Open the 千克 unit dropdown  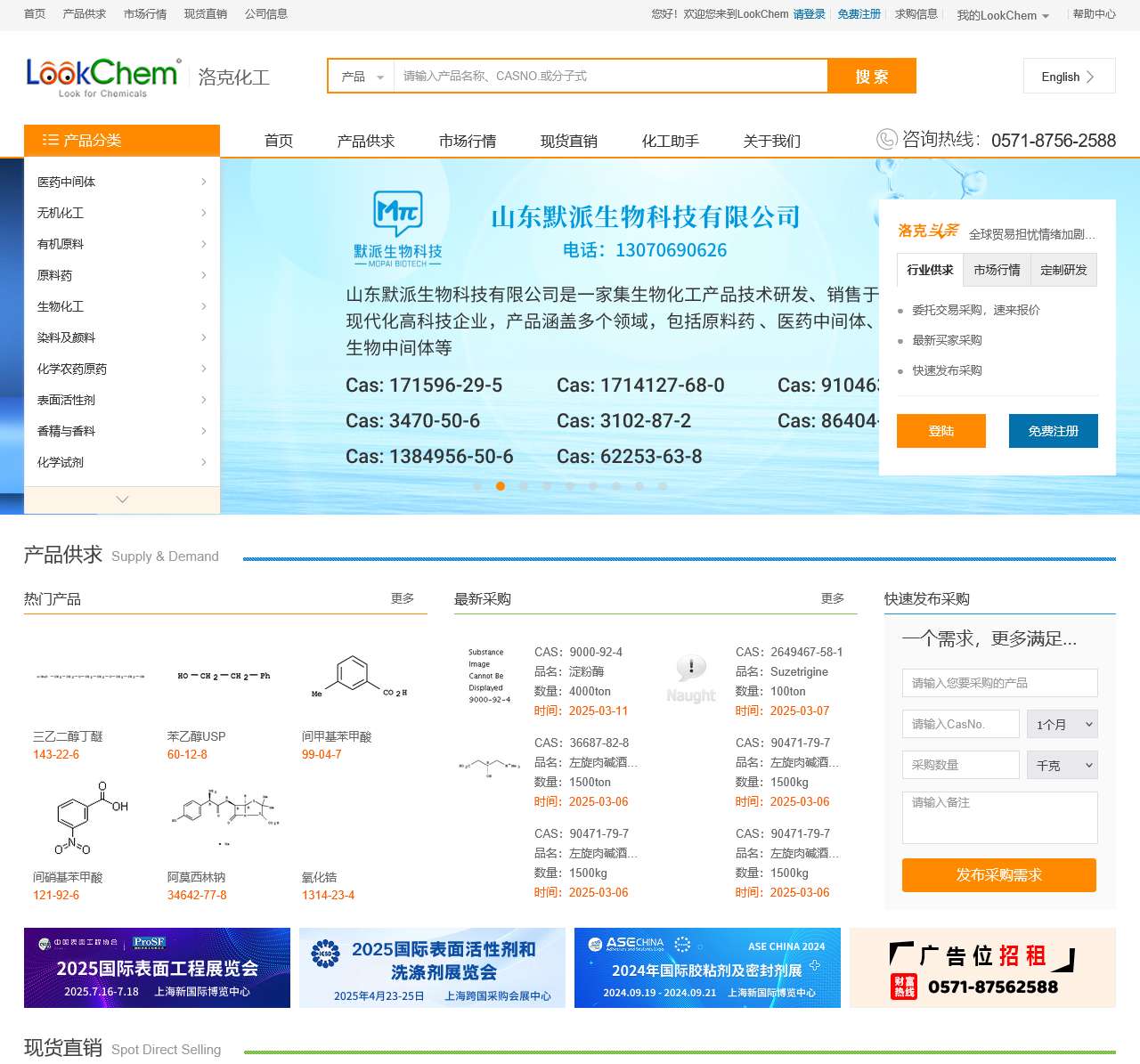click(x=1062, y=765)
